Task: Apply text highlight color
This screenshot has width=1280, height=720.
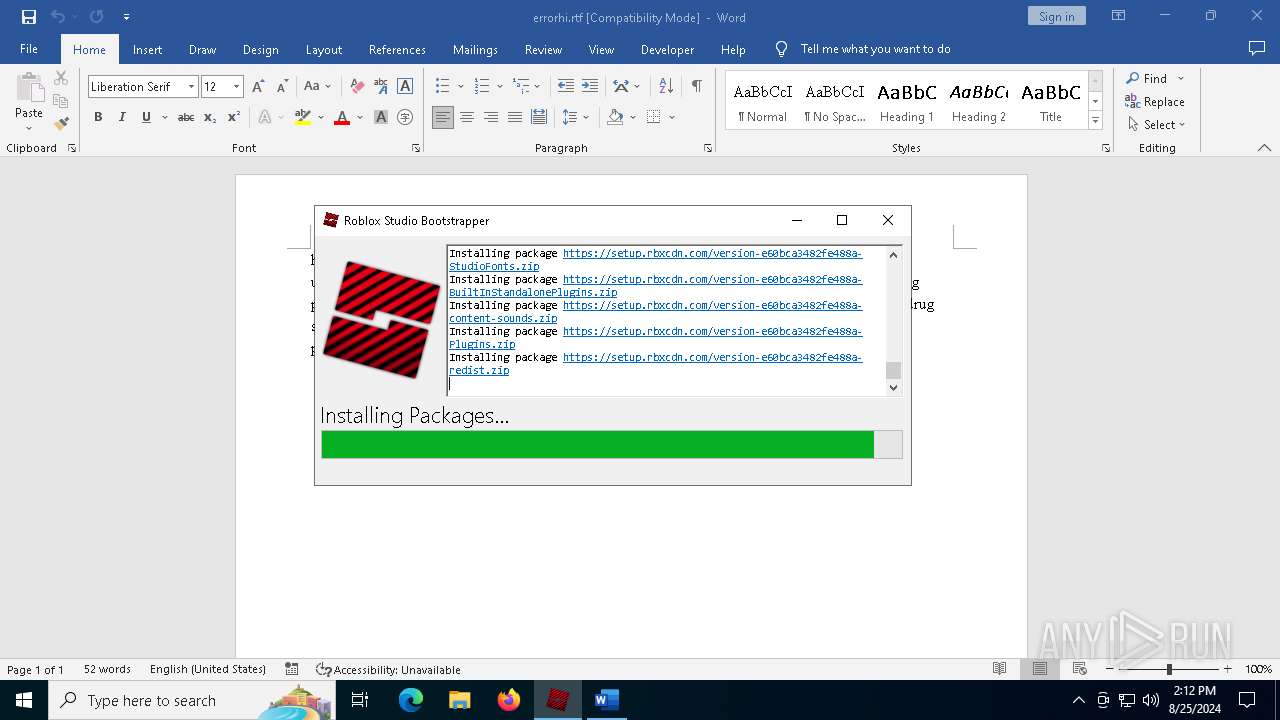Action: point(303,117)
